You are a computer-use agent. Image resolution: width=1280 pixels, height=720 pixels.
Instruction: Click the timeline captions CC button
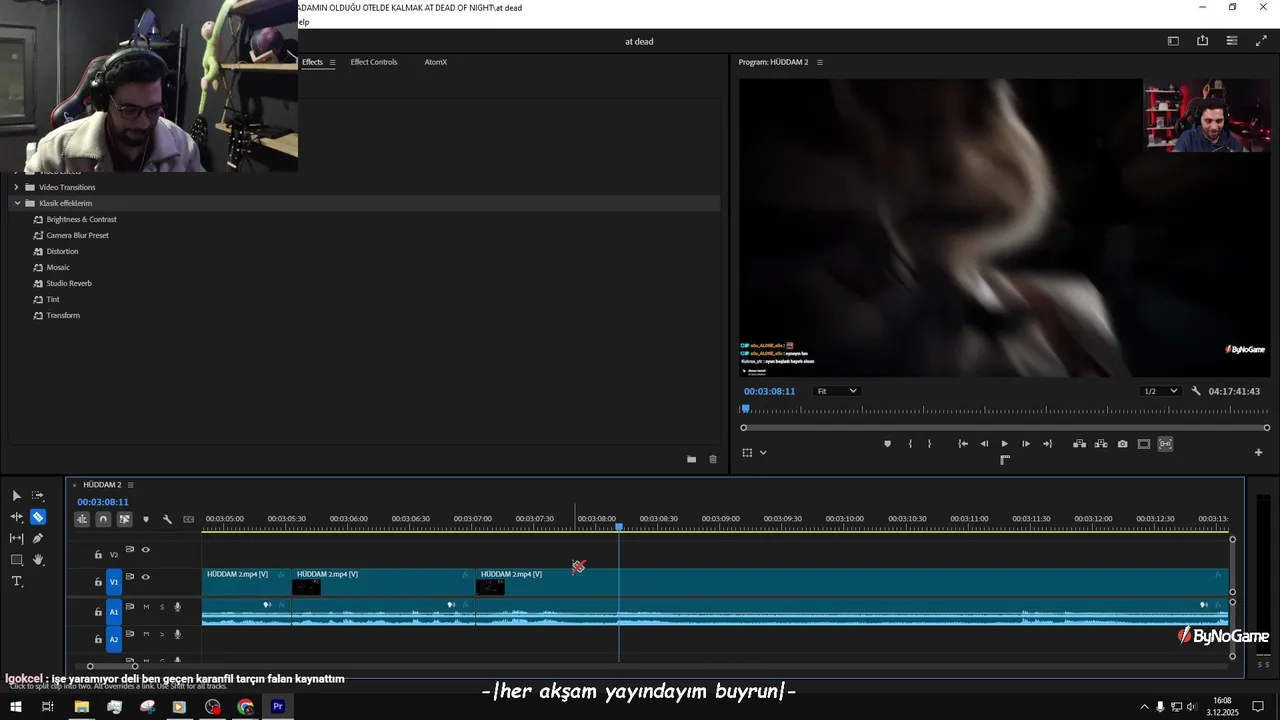pyautogui.click(x=188, y=519)
